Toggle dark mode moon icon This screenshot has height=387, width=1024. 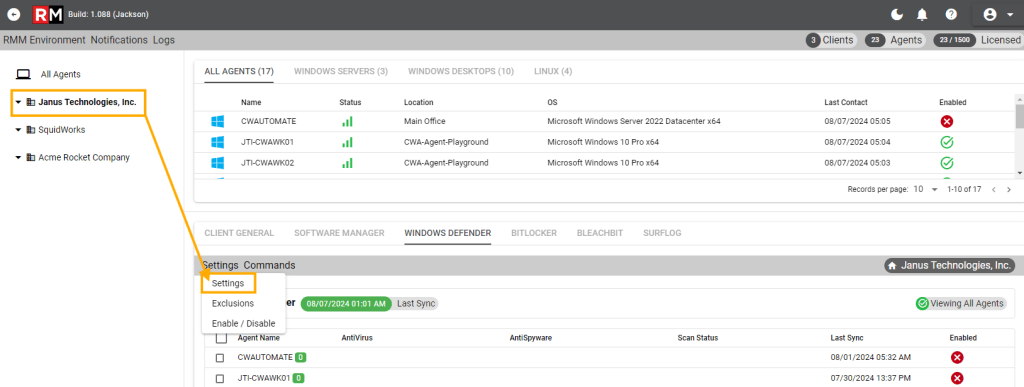[x=897, y=14]
